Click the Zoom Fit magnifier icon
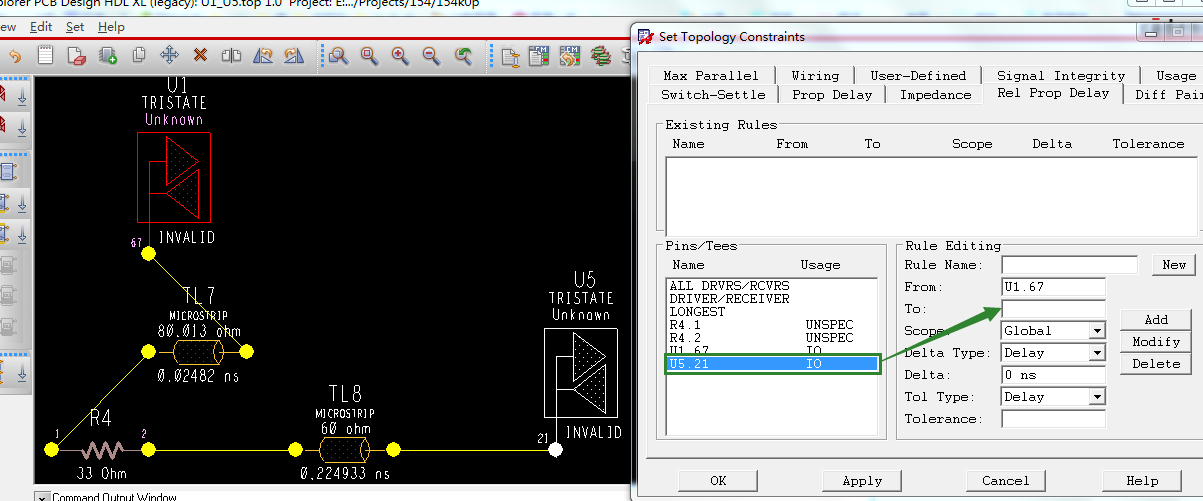 coord(338,56)
